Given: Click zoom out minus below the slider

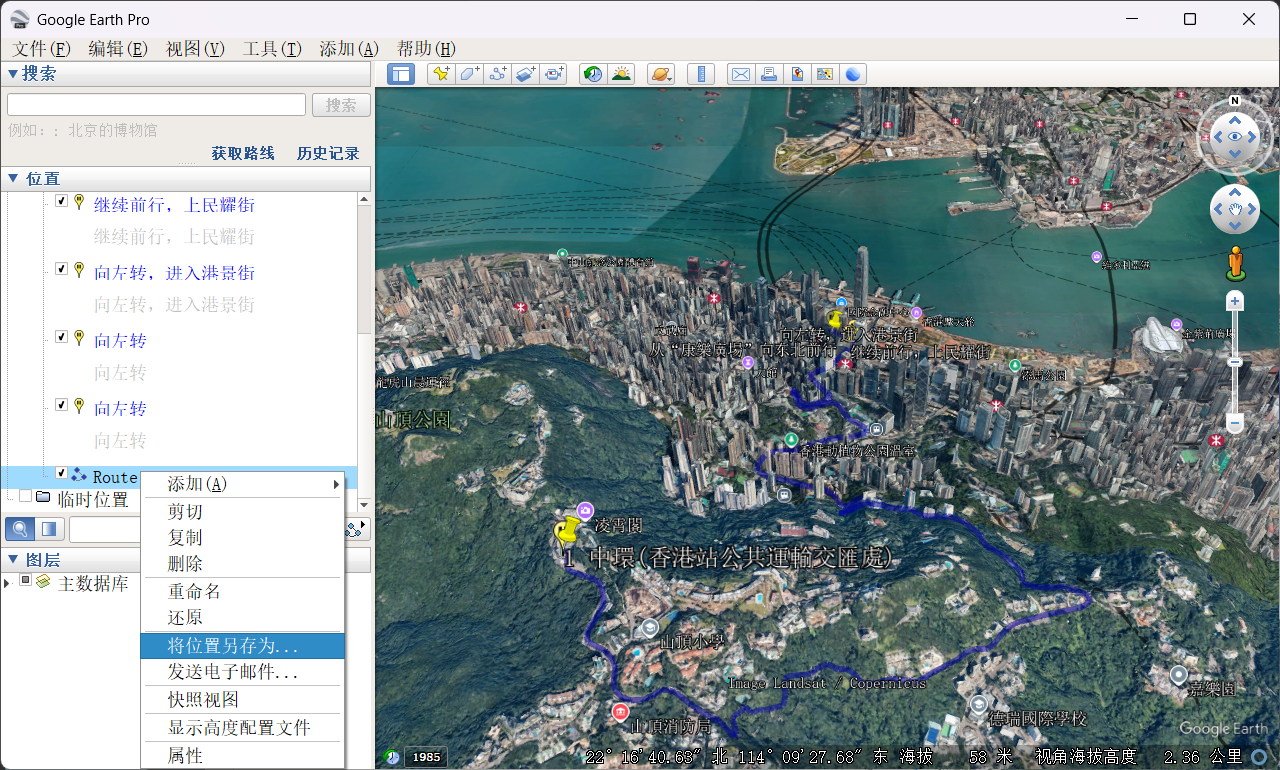Looking at the screenshot, I should click(x=1235, y=424).
